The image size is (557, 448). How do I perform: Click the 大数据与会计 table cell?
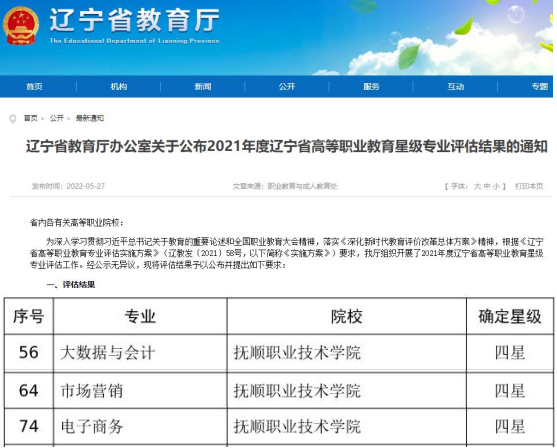(140, 353)
